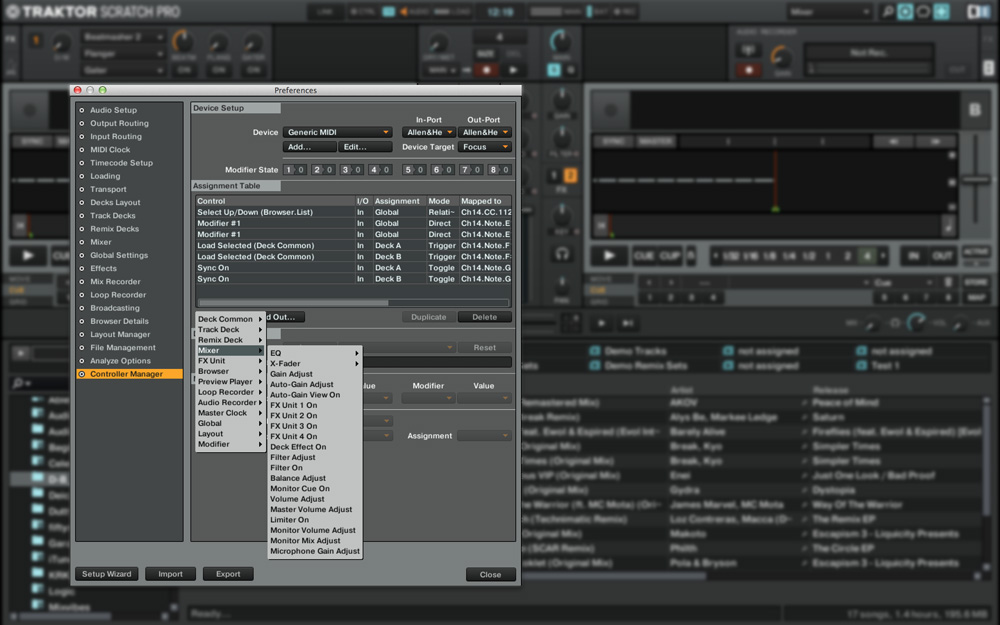Expand the Out-Port dropdown
This screenshot has width=1000, height=625.
click(x=486, y=132)
